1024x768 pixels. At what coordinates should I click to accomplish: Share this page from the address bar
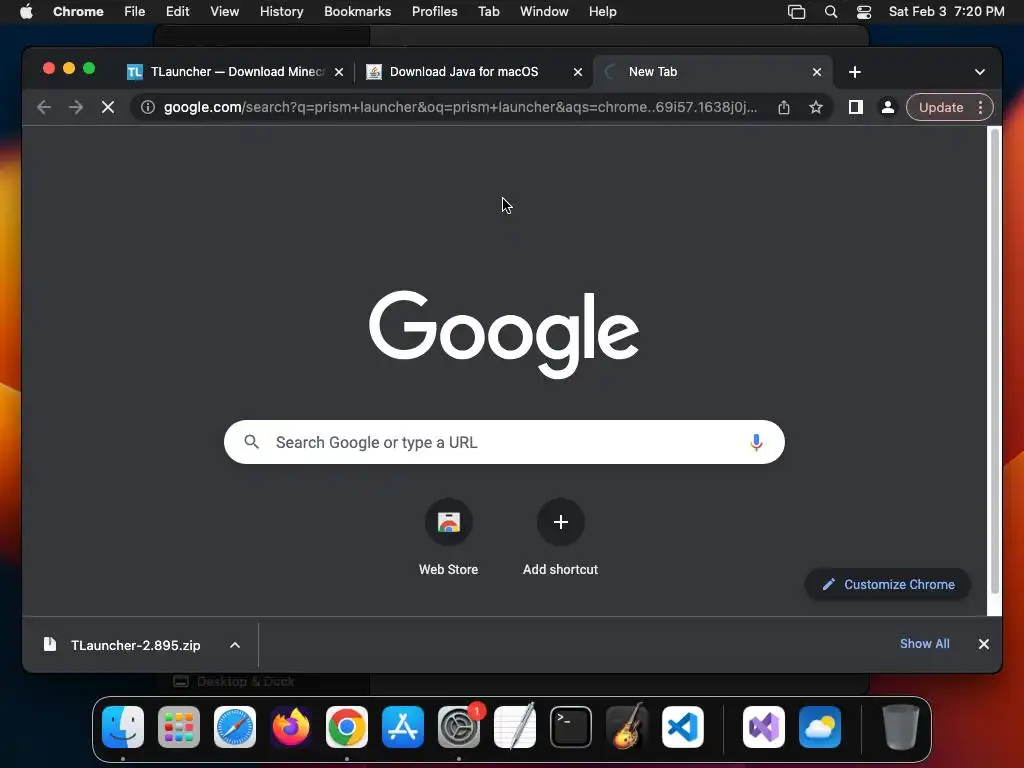point(784,107)
